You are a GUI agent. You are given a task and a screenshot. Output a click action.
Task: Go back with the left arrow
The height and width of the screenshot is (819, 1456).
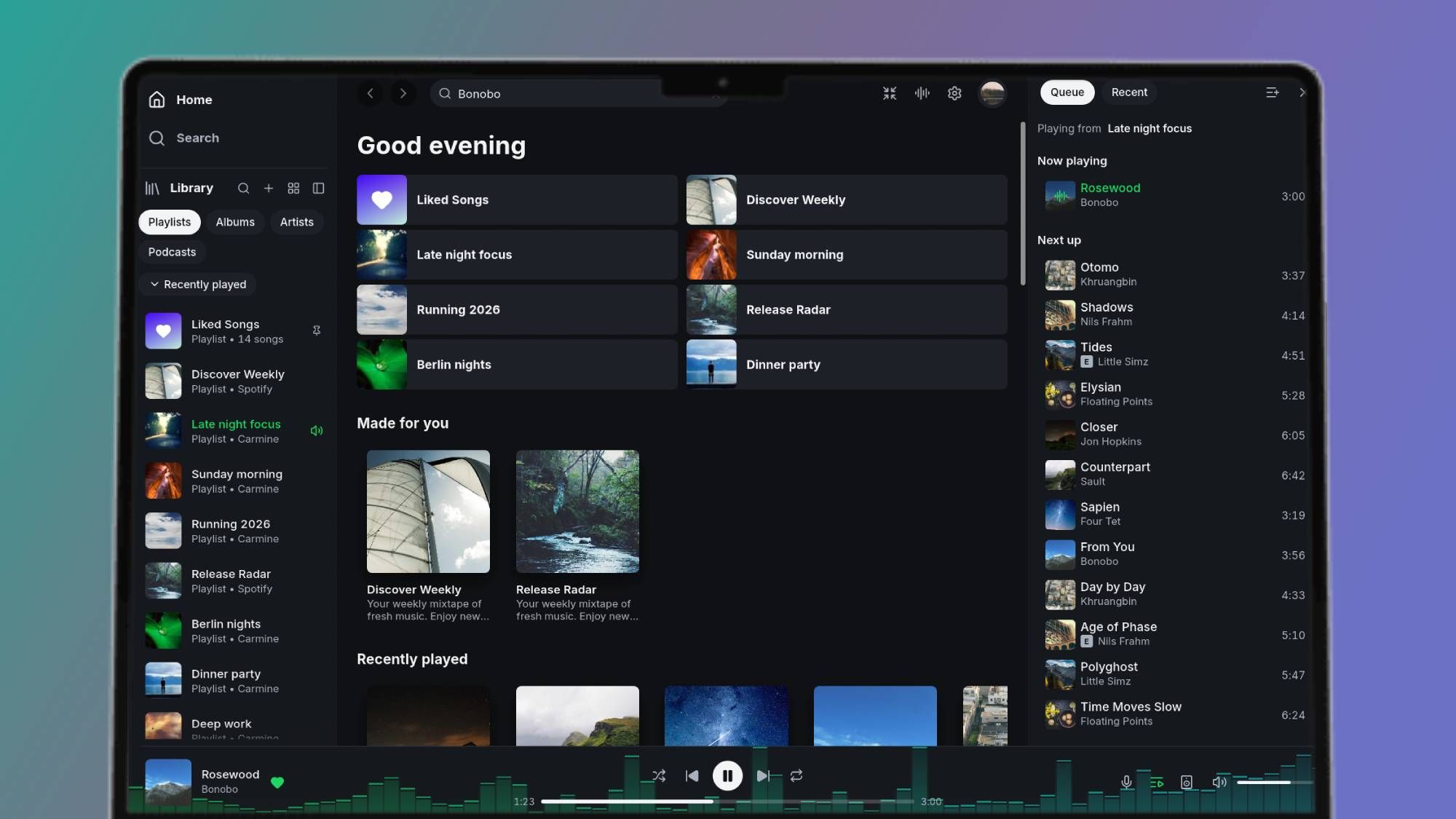[370, 93]
